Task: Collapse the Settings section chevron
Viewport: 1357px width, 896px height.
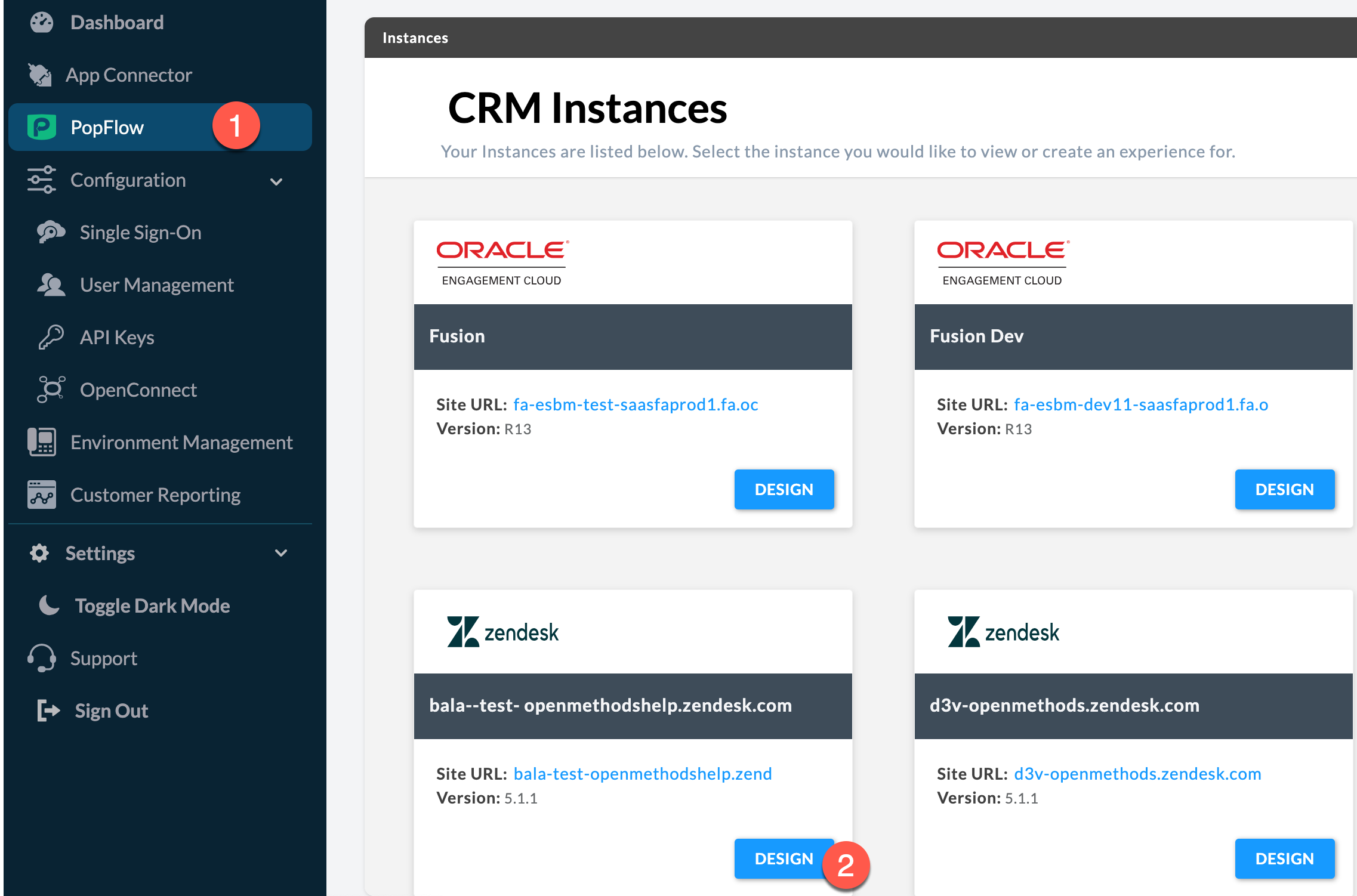Action: click(x=281, y=553)
